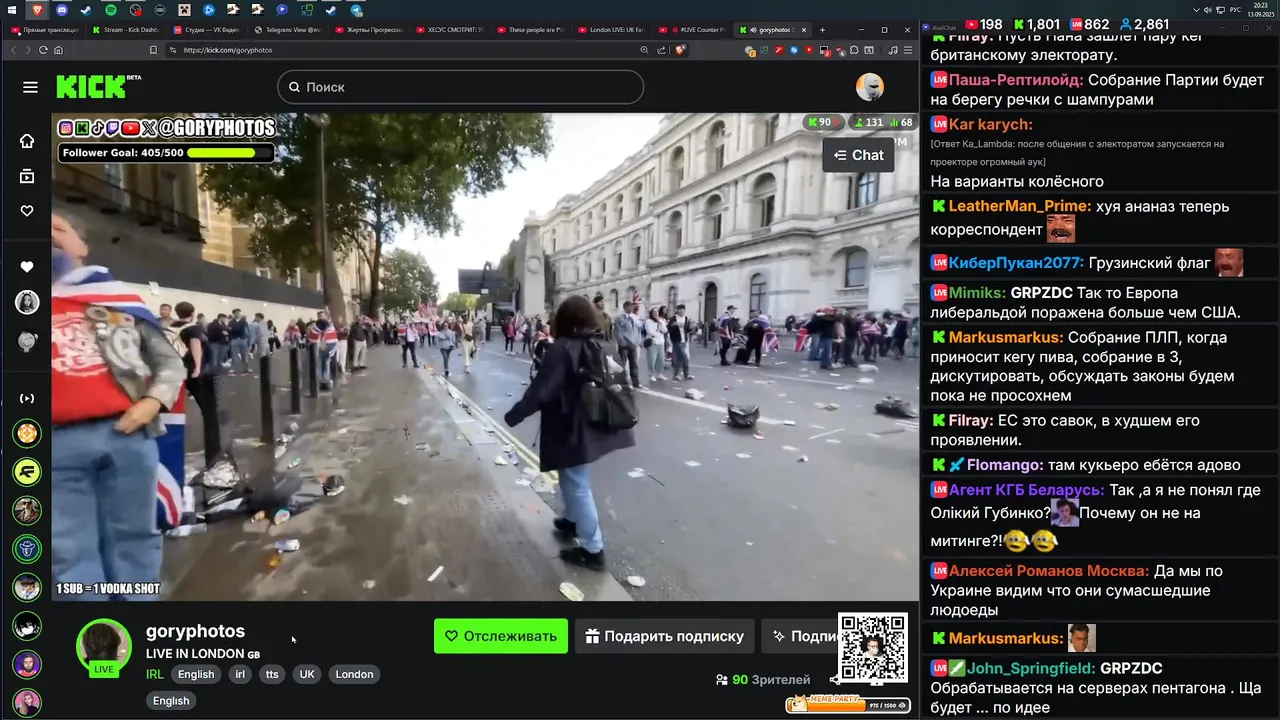Screen dimensions: 1280x720
Task: Open recommended live channels icon in sidebar
Action: coord(27,398)
